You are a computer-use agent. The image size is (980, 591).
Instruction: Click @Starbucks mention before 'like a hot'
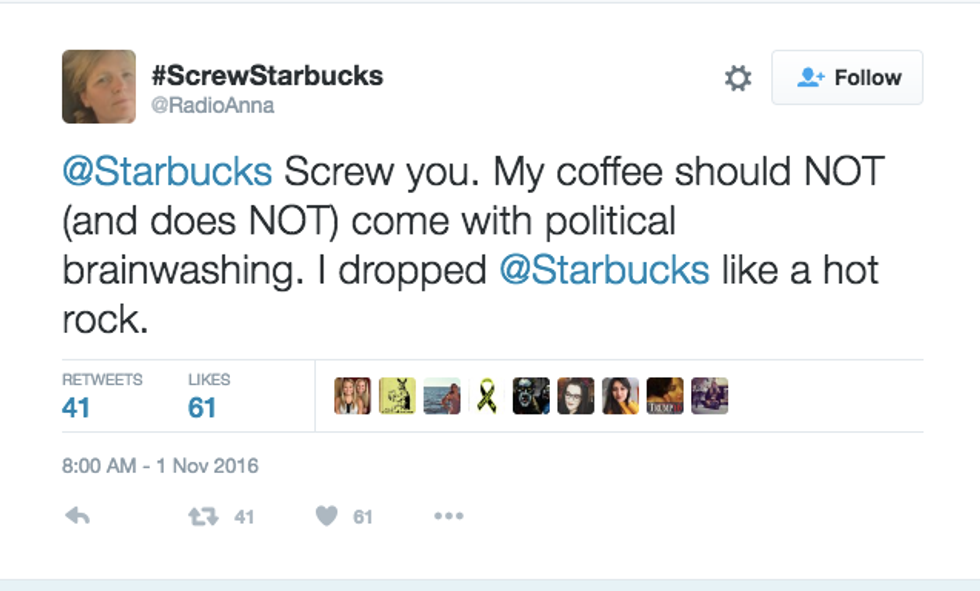click(x=604, y=270)
